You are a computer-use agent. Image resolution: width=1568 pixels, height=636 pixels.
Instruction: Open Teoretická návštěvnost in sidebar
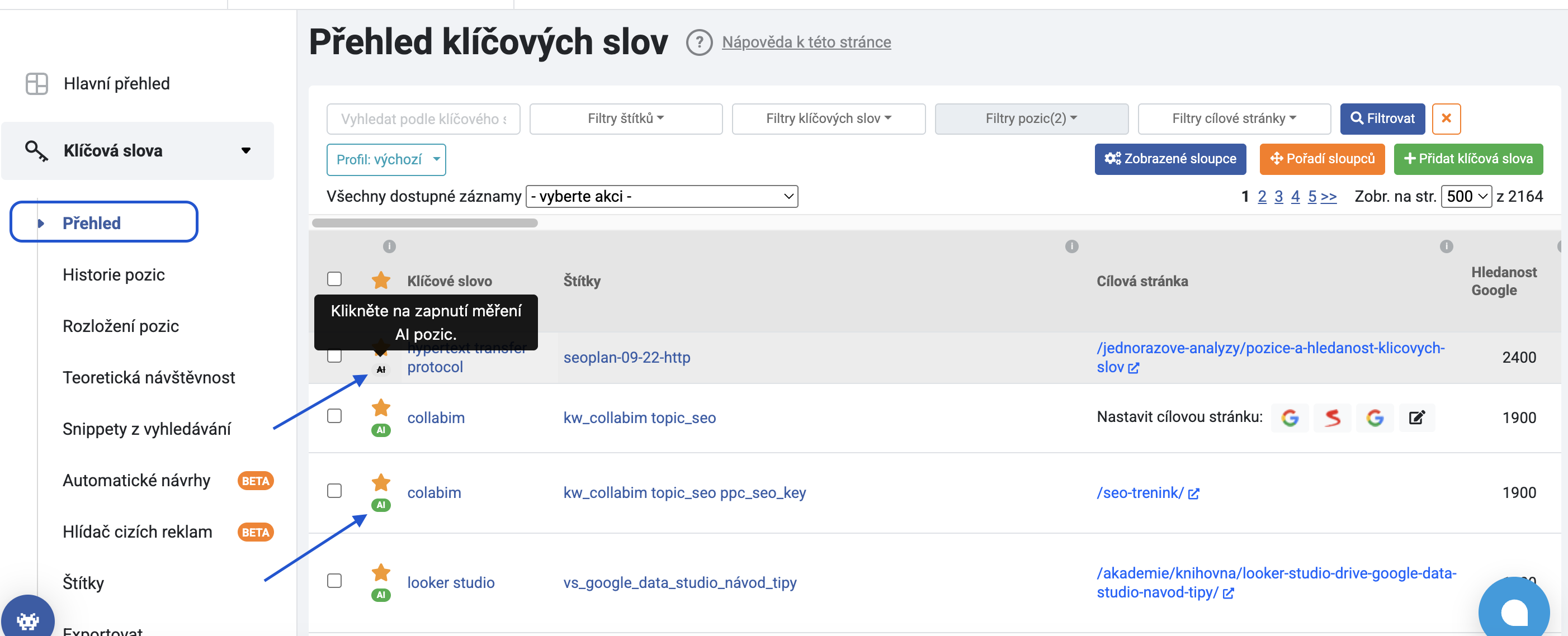[x=149, y=377]
